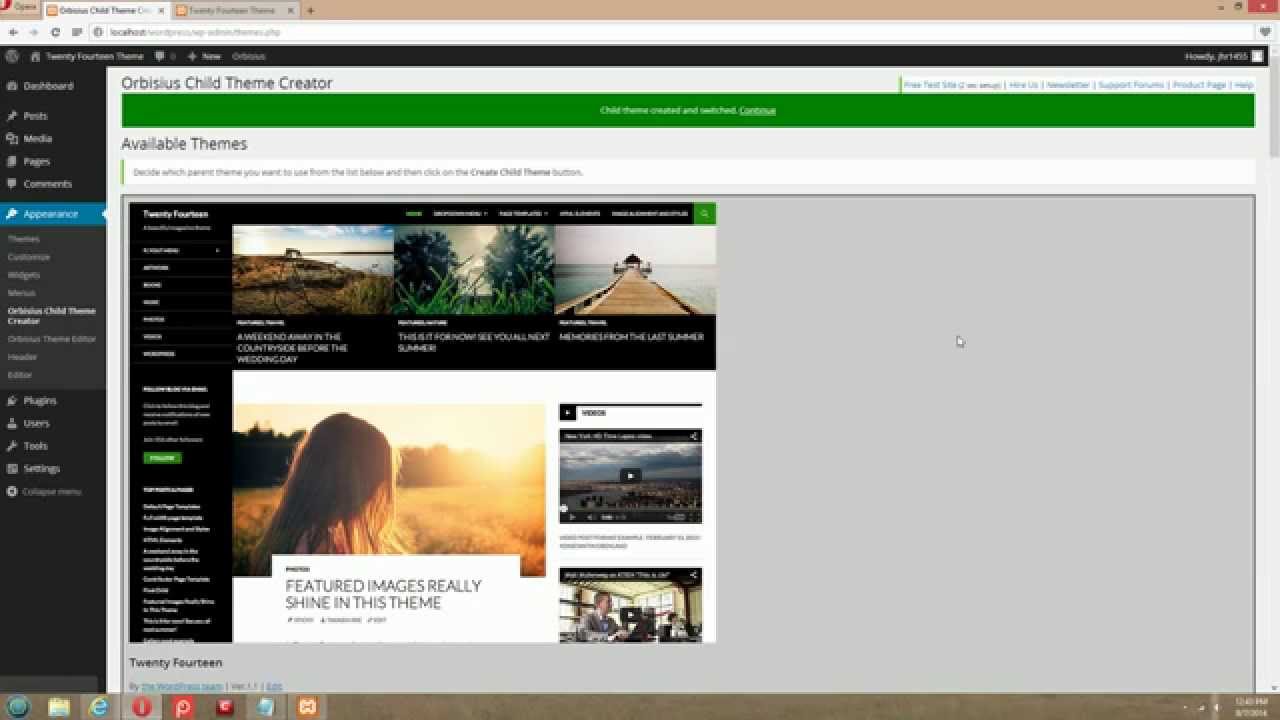Open the Tools menu

coord(35,446)
